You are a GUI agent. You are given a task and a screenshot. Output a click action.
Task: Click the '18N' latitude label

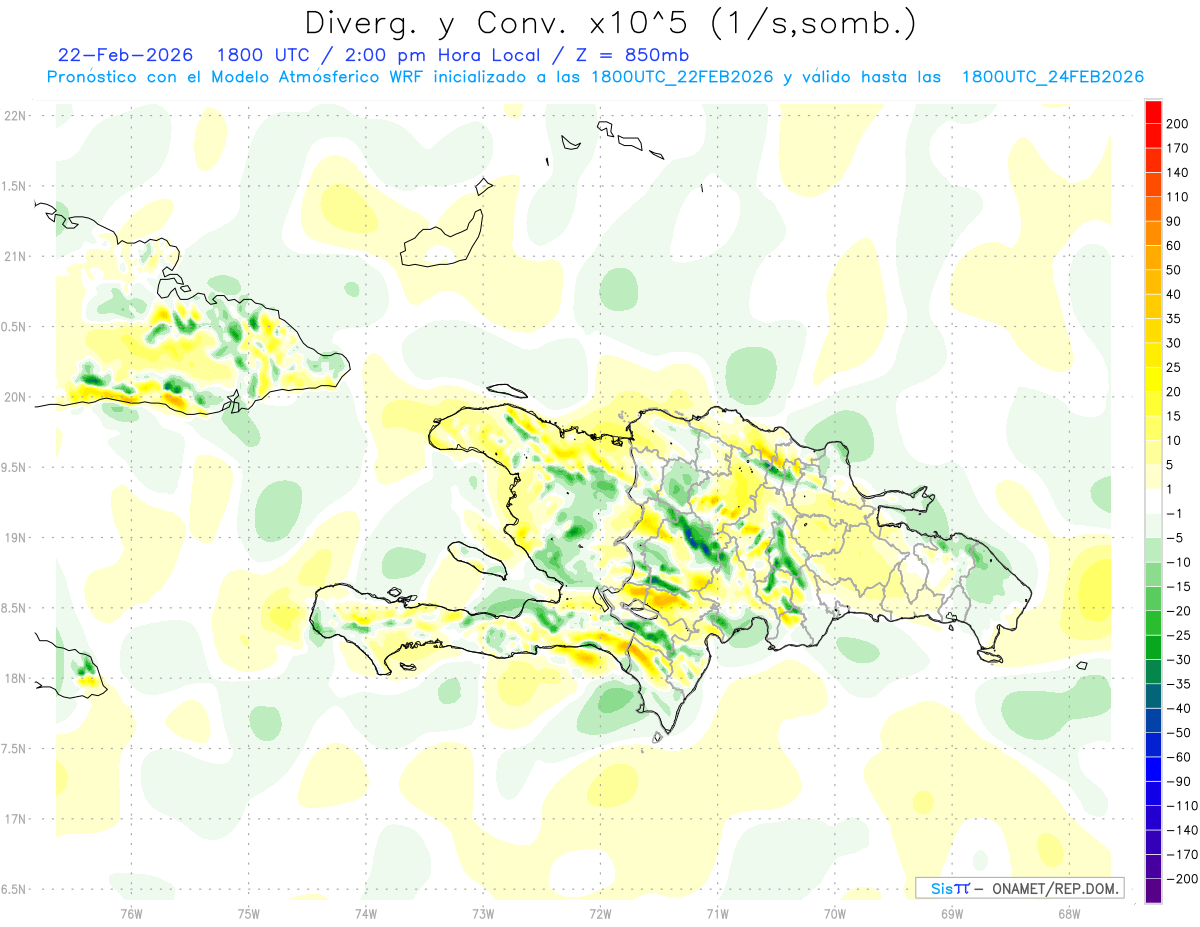point(14,678)
